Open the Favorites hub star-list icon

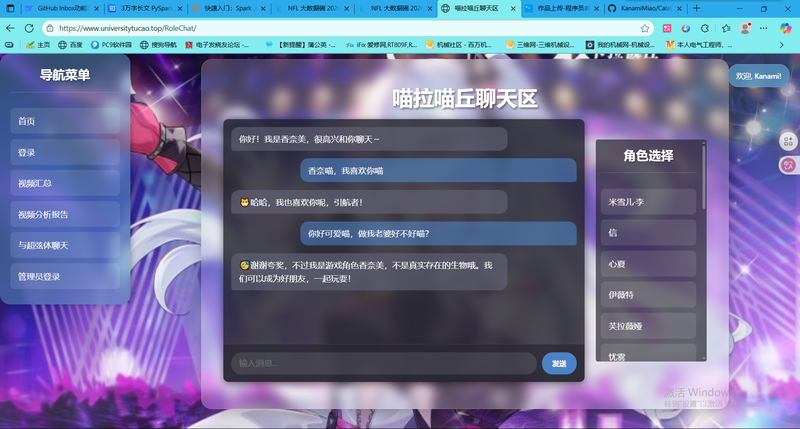726,28
